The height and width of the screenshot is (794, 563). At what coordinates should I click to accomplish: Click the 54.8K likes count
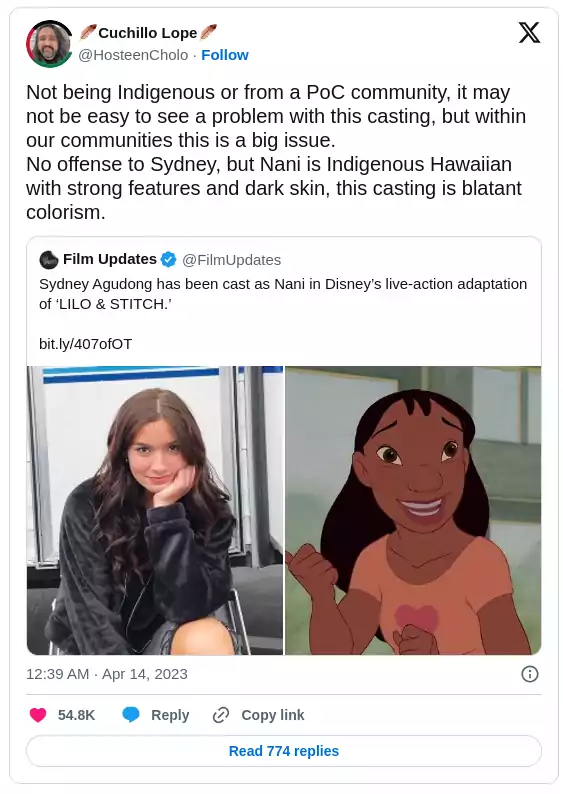[76, 714]
